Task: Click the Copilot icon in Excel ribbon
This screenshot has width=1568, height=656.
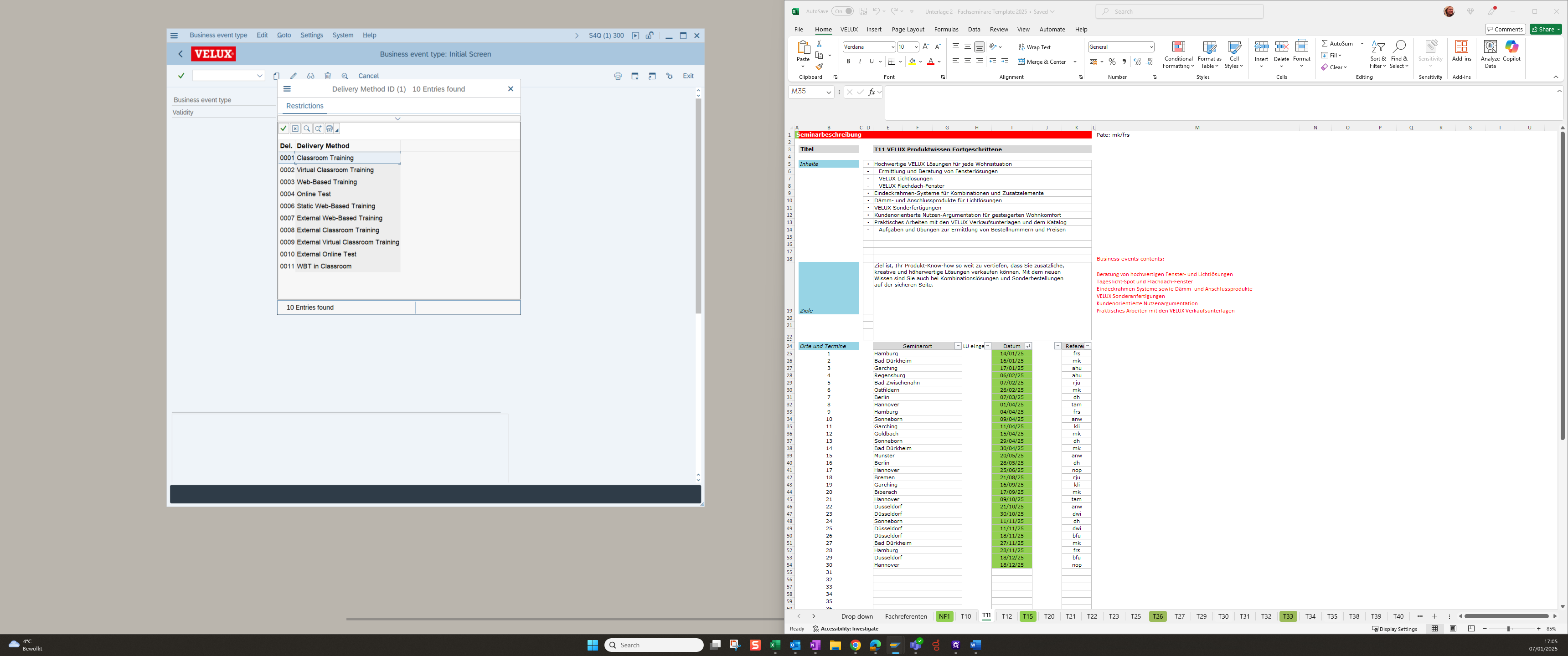Action: (x=1511, y=51)
